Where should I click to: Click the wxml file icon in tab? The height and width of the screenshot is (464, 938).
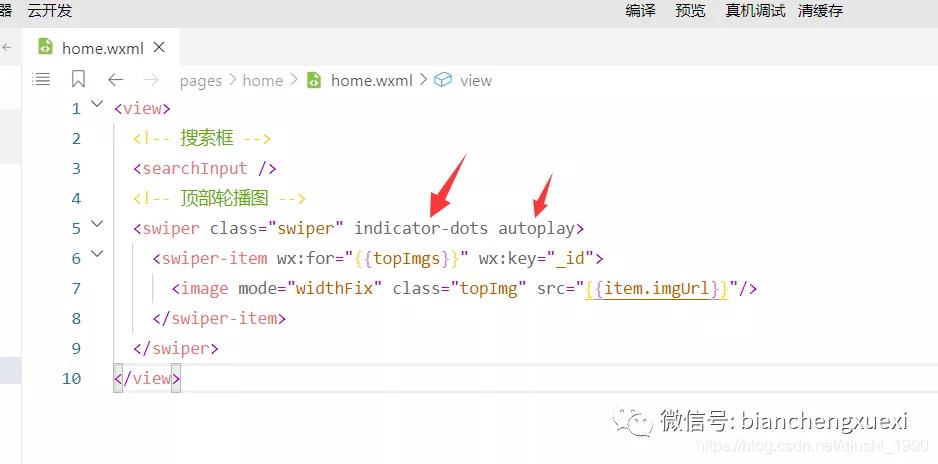coord(45,47)
